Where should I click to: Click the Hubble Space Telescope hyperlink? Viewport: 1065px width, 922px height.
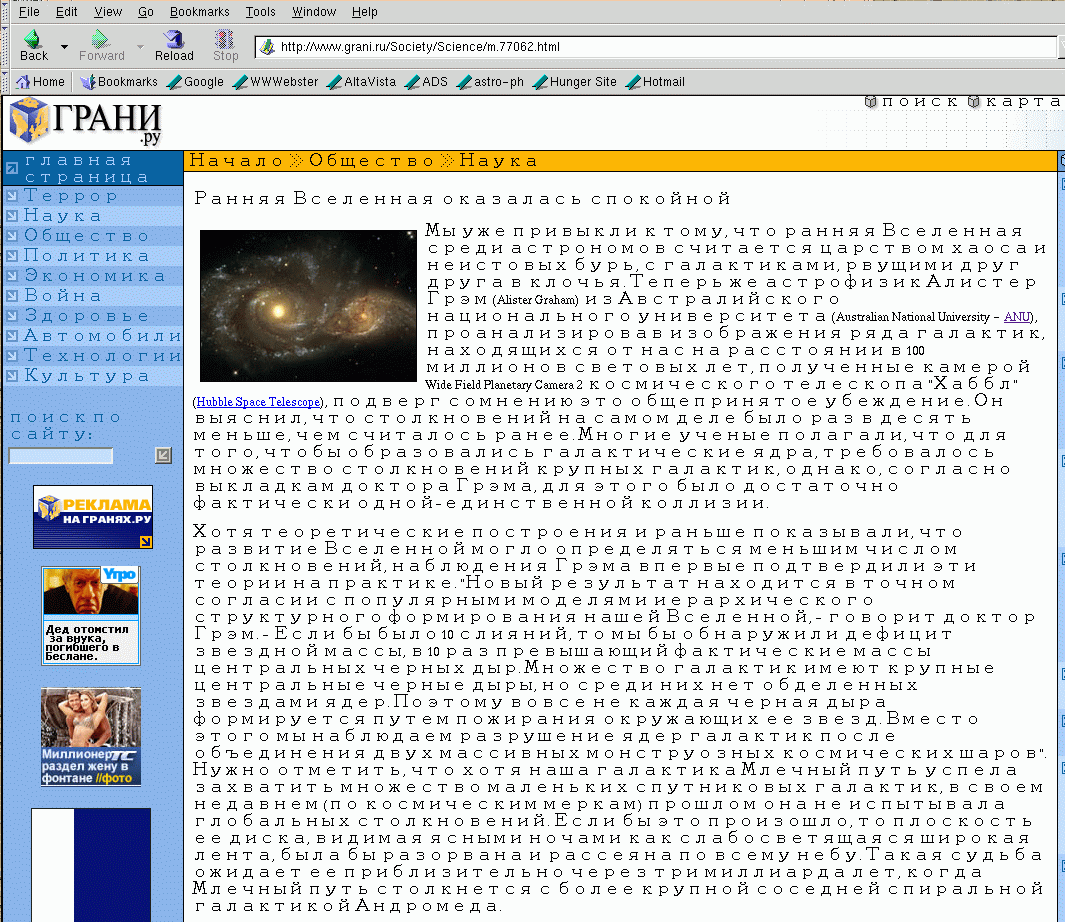[x=257, y=402]
